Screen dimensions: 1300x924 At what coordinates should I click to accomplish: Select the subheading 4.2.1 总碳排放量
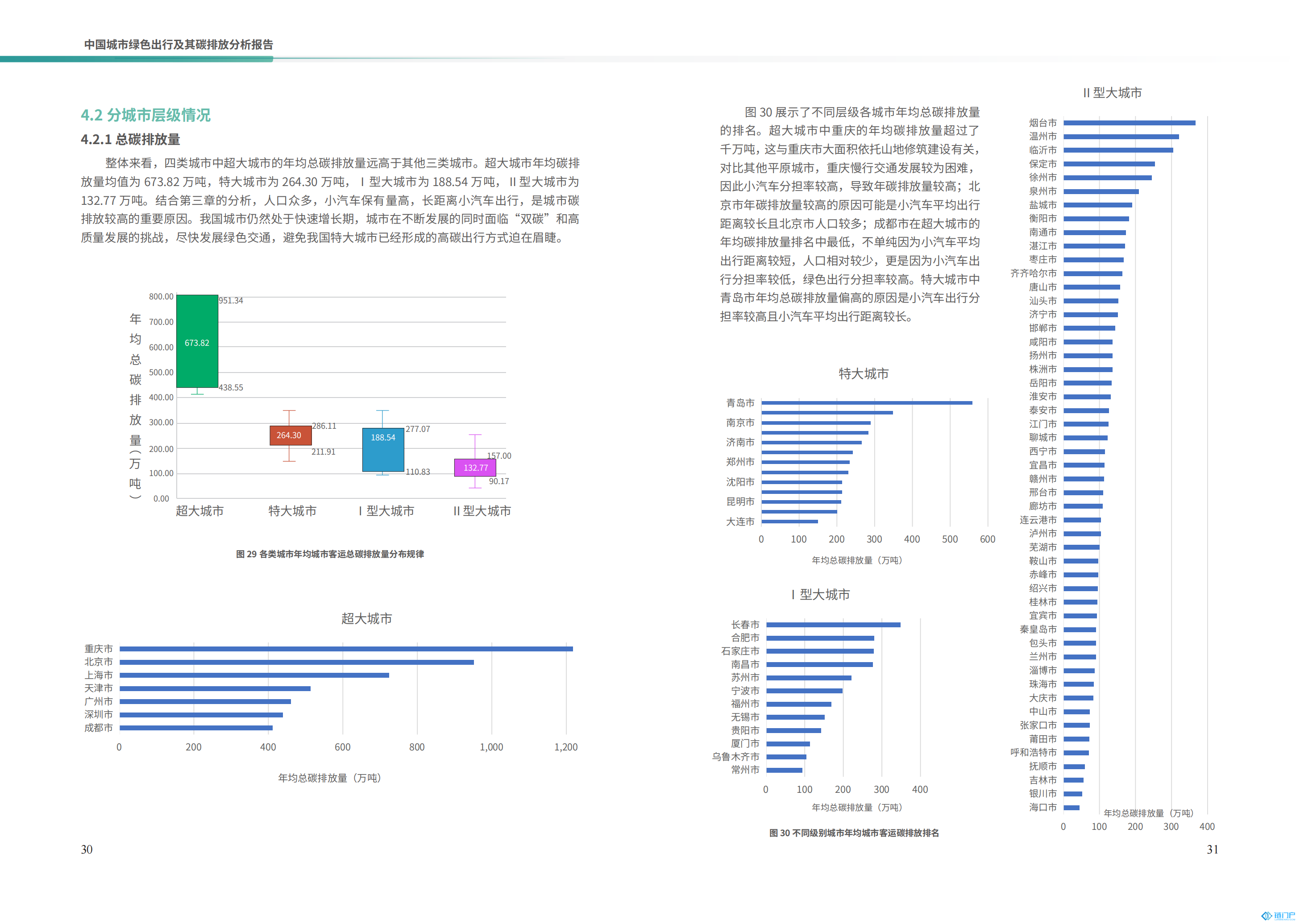pyautogui.click(x=130, y=139)
